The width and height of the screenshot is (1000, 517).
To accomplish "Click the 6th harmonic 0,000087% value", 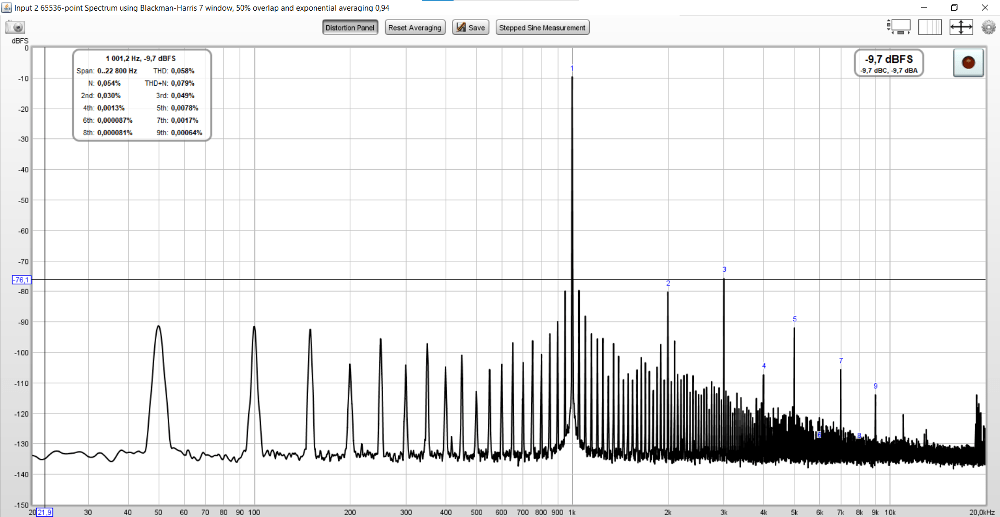I will tap(115, 120).
